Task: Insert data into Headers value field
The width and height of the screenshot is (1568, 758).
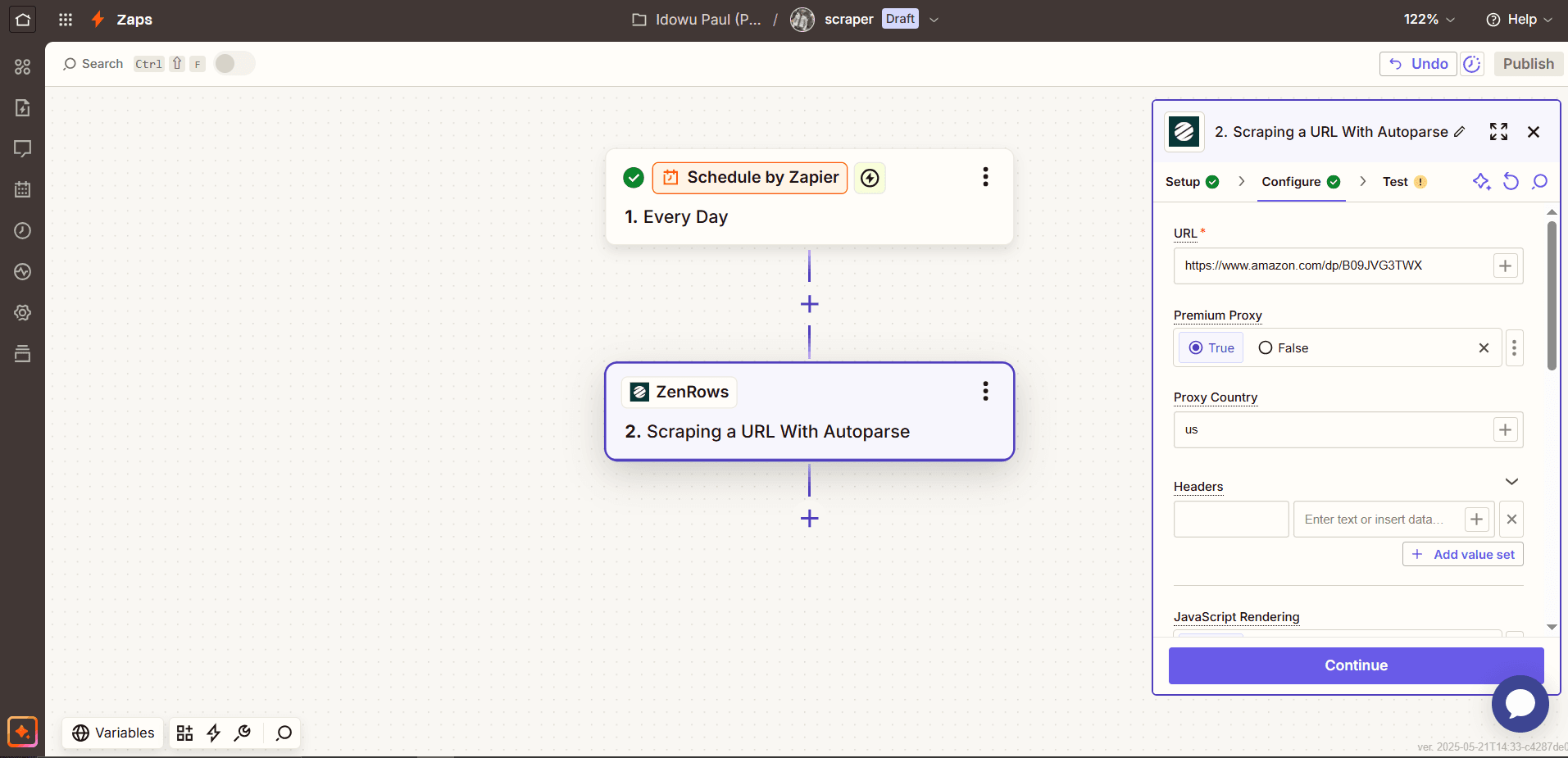Action: click(1476, 520)
